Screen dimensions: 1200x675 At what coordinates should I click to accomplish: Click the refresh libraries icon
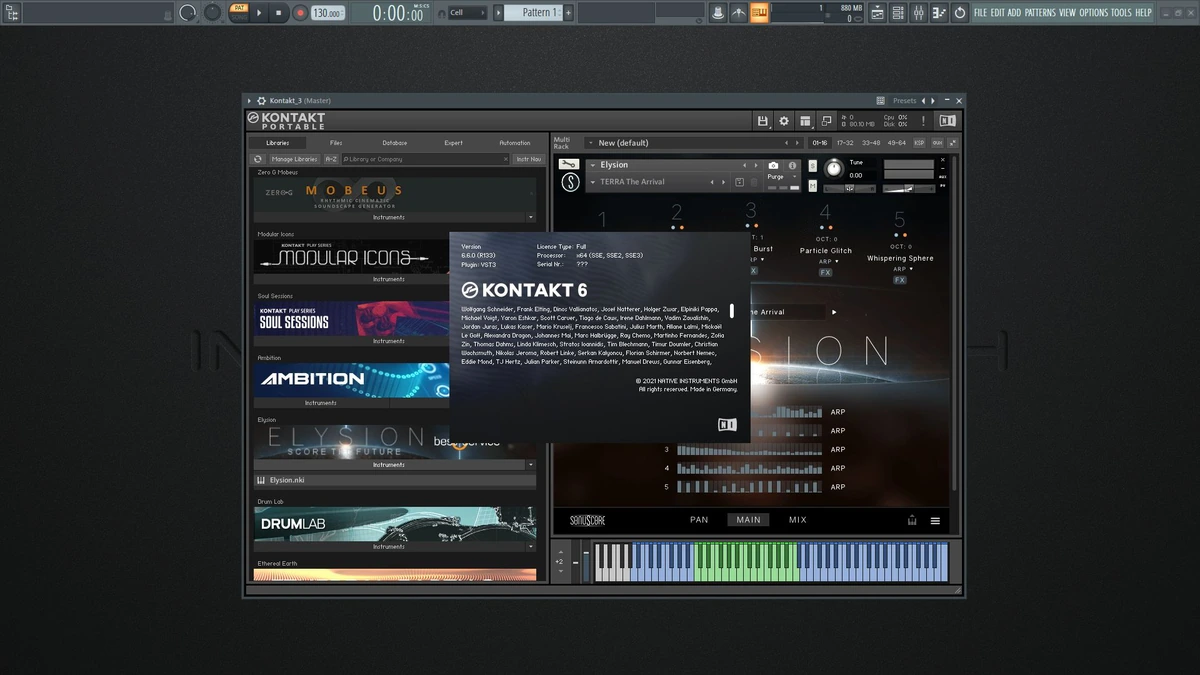[x=257, y=159]
